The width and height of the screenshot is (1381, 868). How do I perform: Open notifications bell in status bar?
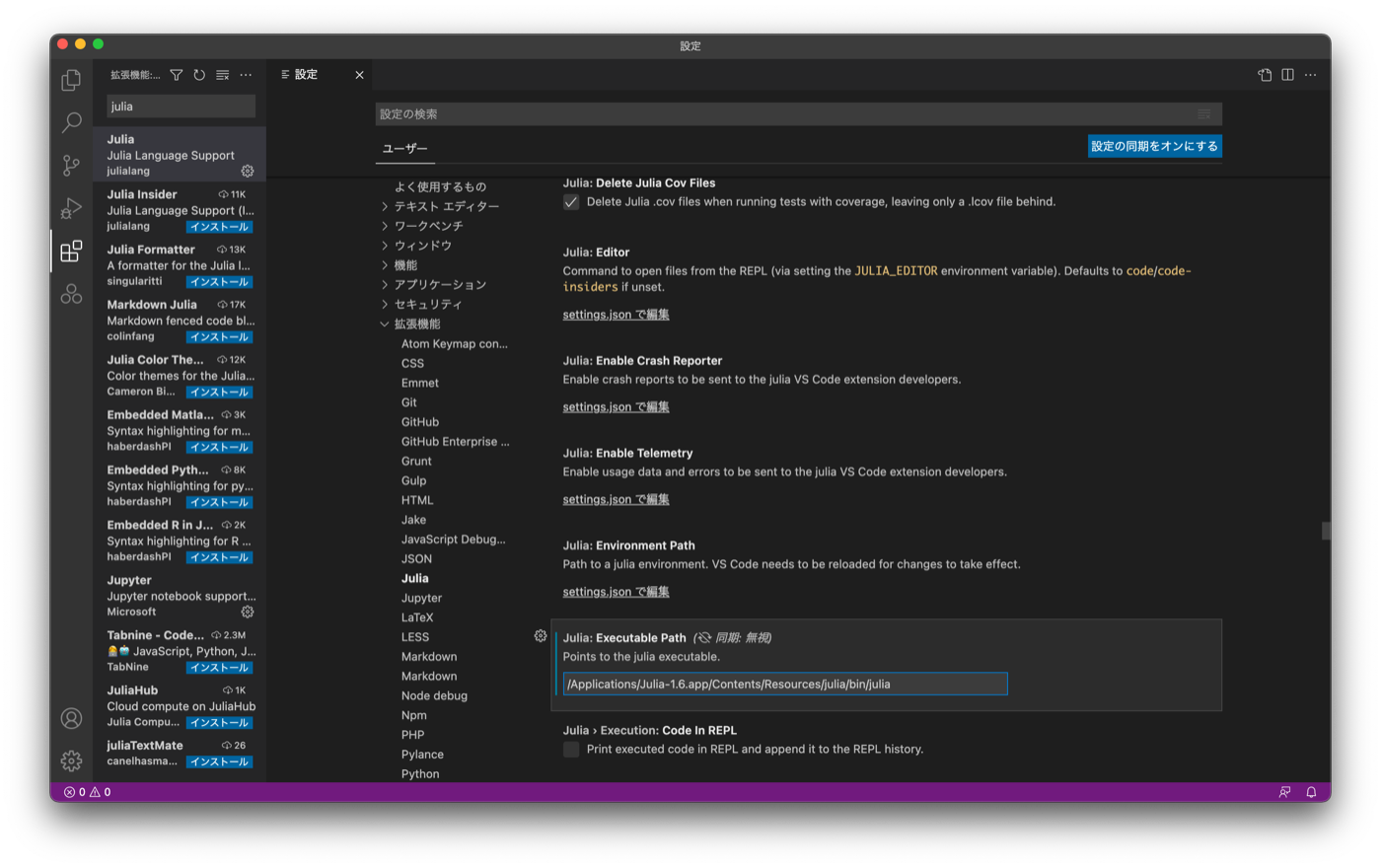click(x=1311, y=792)
